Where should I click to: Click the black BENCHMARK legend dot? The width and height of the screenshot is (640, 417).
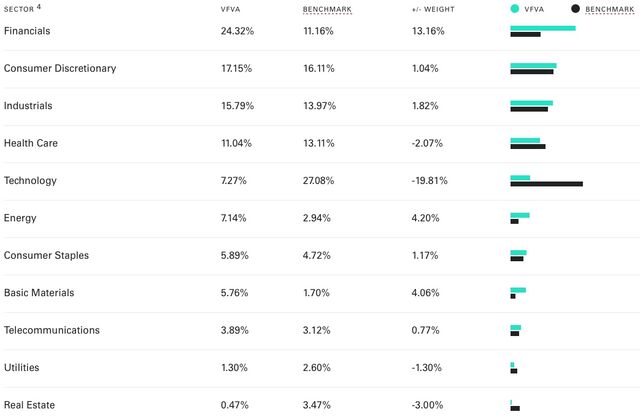pos(575,9)
